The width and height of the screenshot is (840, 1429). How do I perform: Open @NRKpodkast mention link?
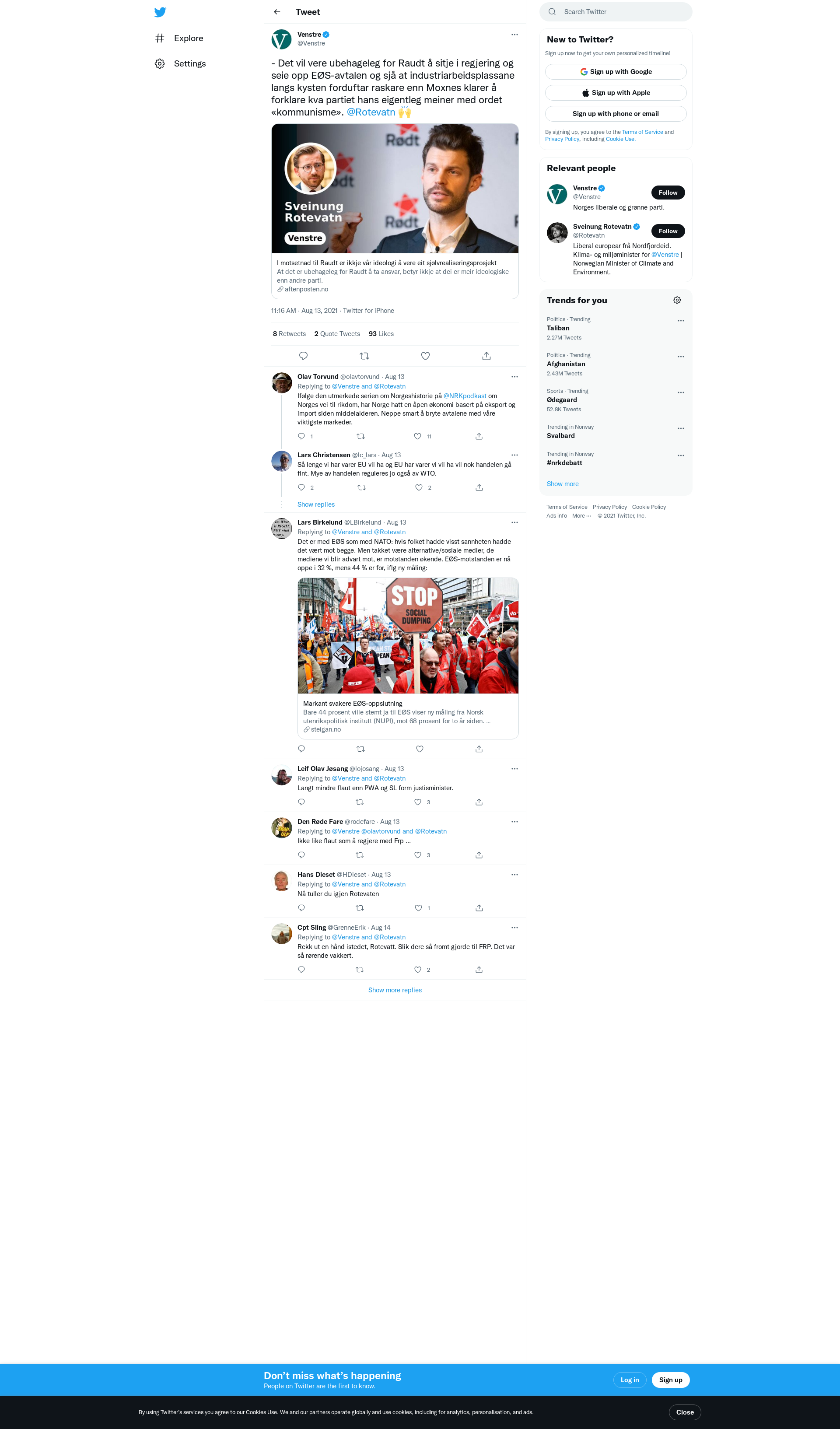point(465,396)
